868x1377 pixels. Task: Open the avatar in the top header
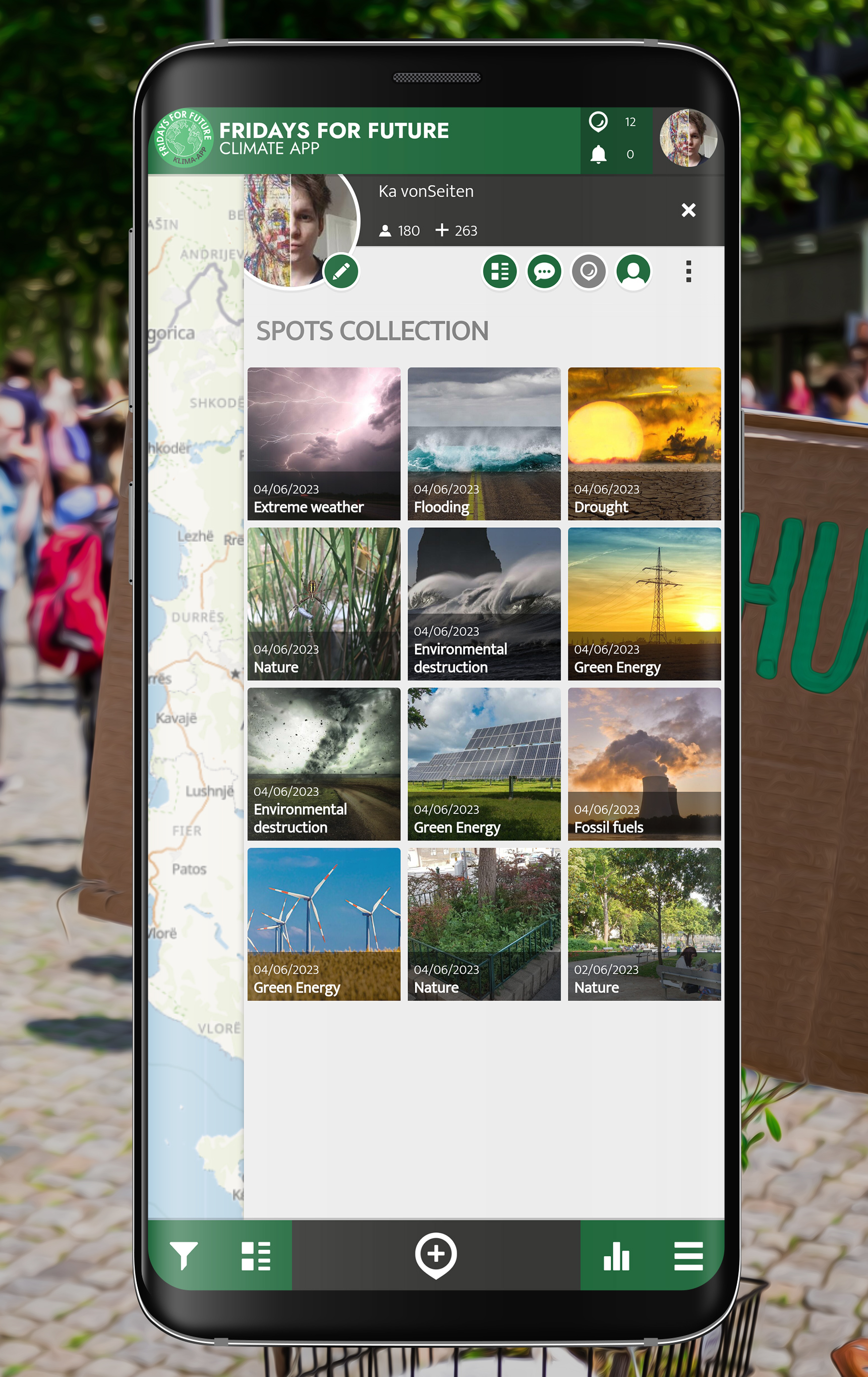pyautogui.click(x=688, y=138)
